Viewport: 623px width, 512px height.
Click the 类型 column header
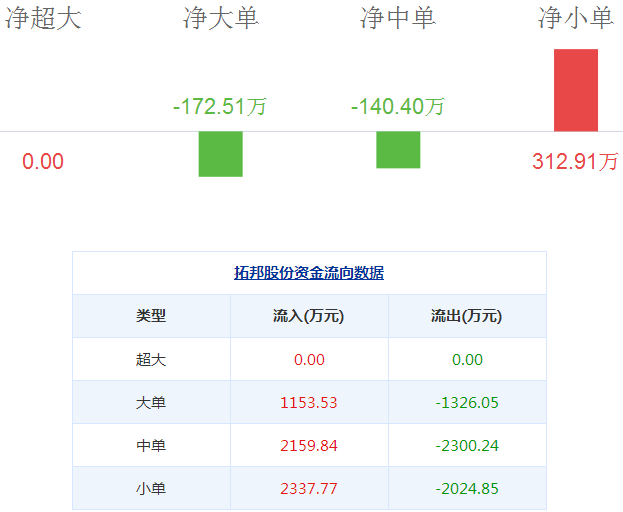tap(151, 316)
